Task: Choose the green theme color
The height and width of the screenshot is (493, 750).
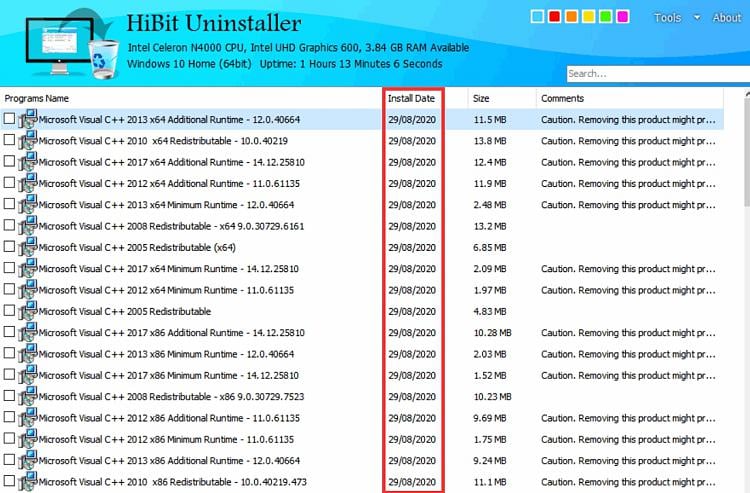Action: 605,17
